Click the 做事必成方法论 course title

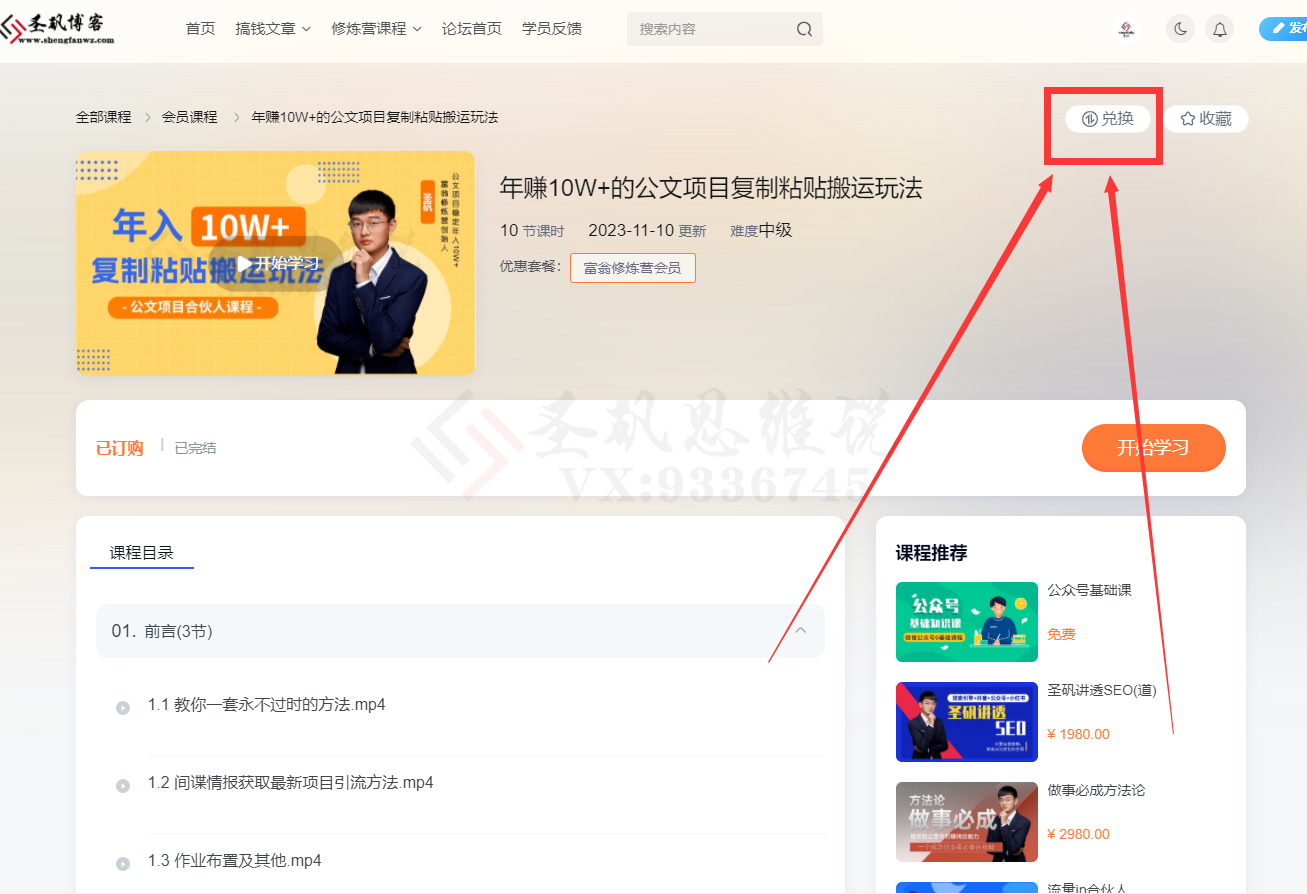(1097, 790)
